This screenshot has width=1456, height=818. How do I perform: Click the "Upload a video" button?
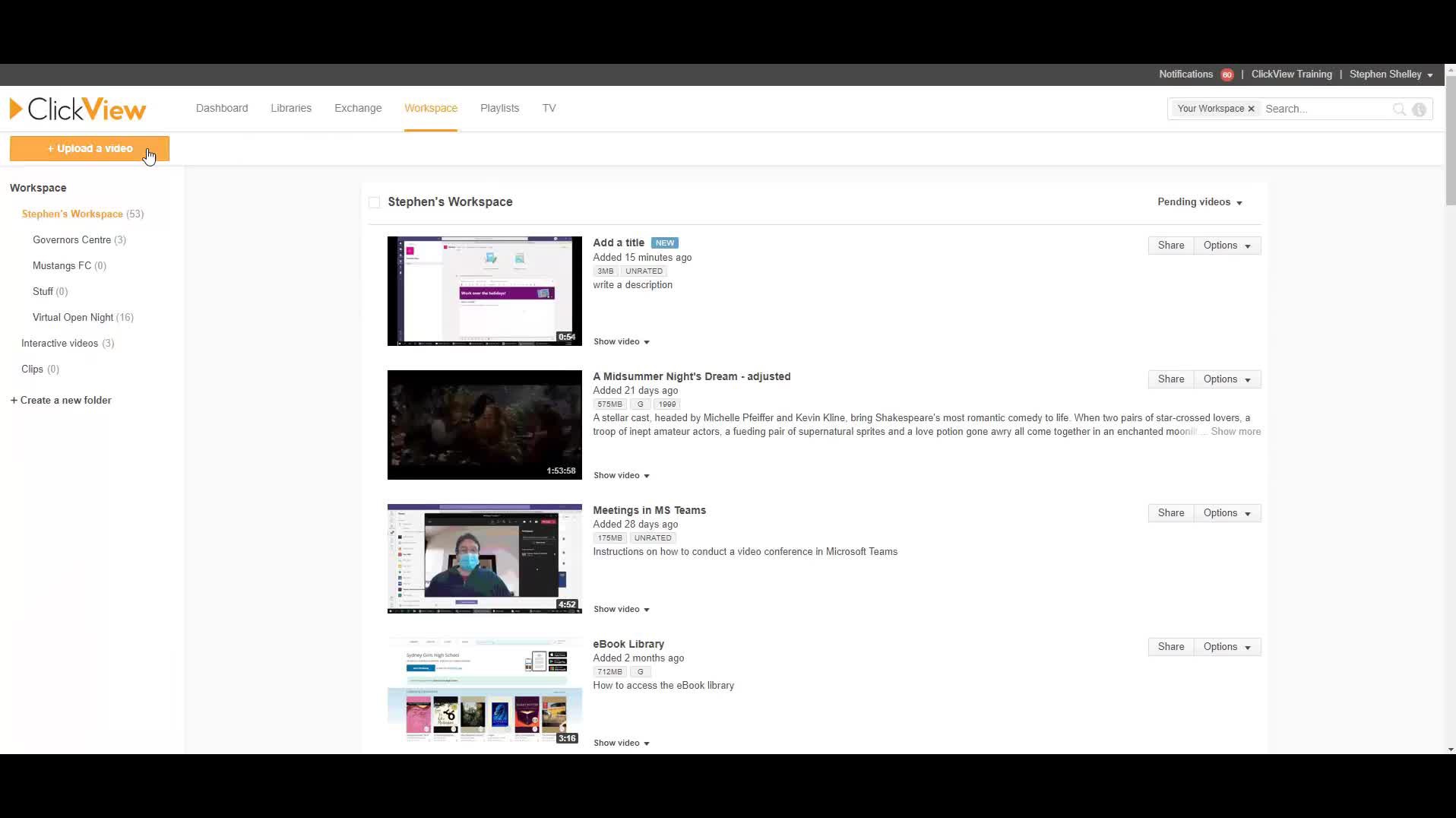tap(89, 148)
